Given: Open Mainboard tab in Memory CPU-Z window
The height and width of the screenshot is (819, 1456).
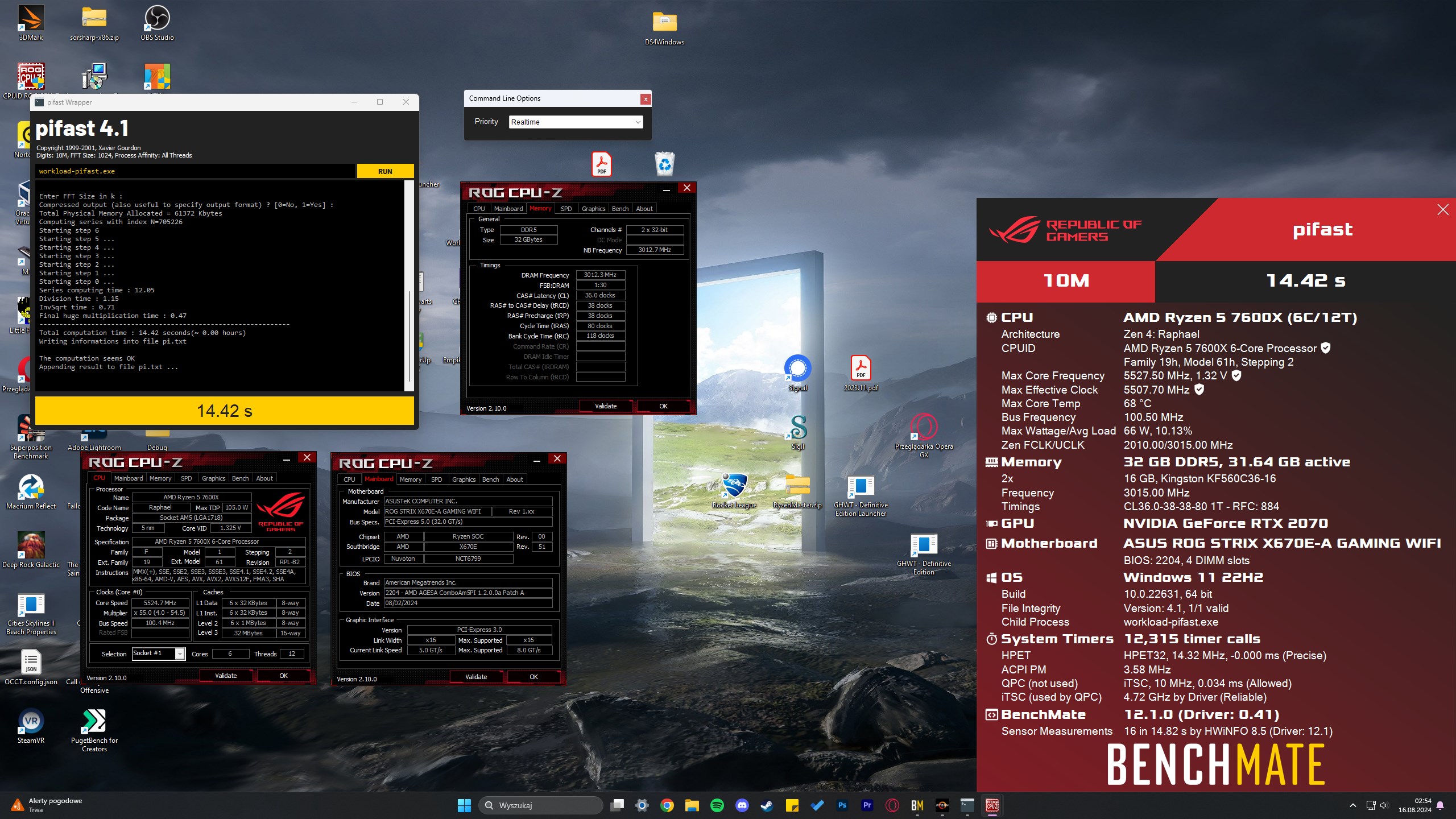Looking at the screenshot, I should [x=508, y=209].
